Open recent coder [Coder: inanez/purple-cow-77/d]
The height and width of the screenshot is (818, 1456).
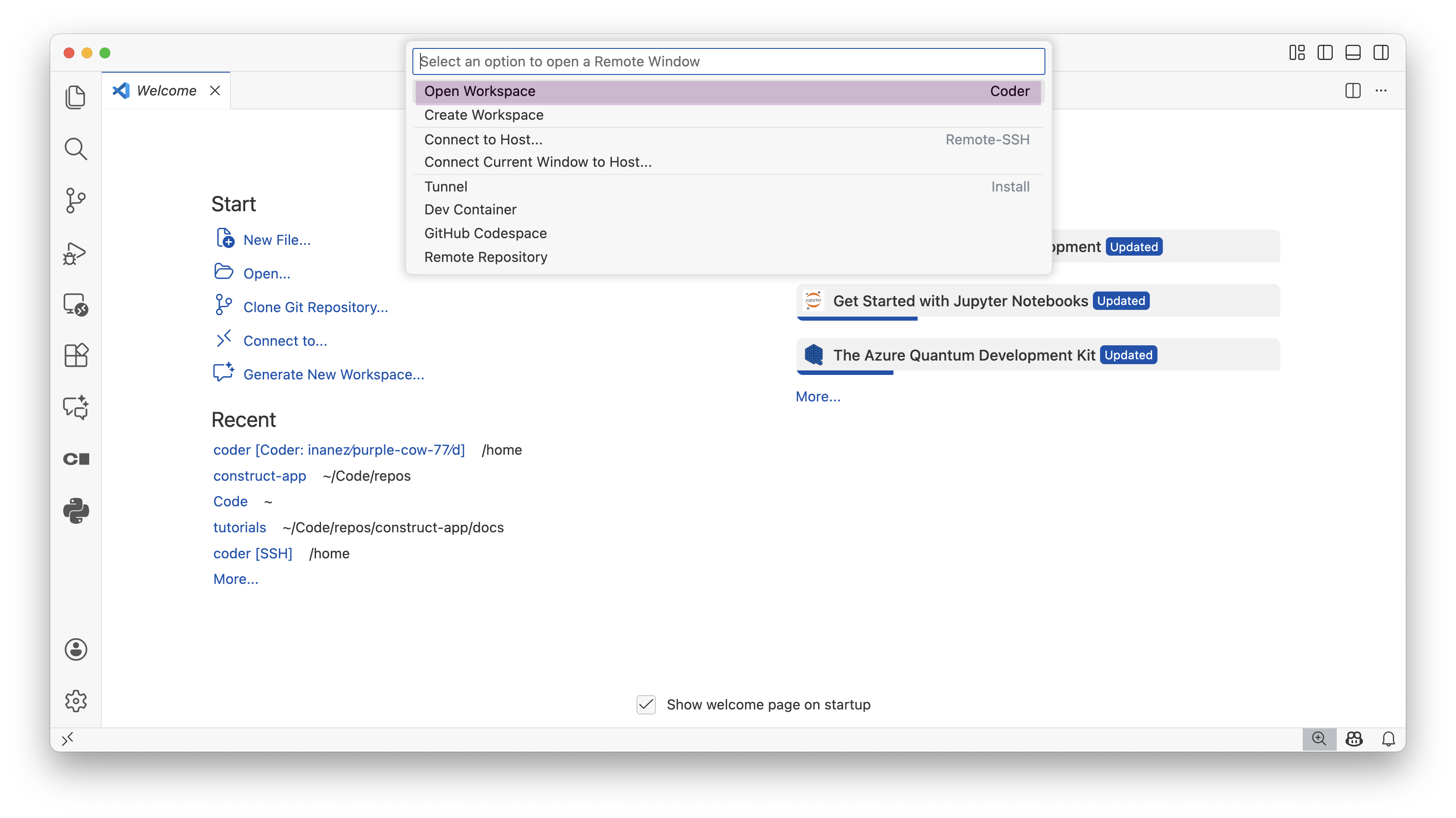click(338, 450)
